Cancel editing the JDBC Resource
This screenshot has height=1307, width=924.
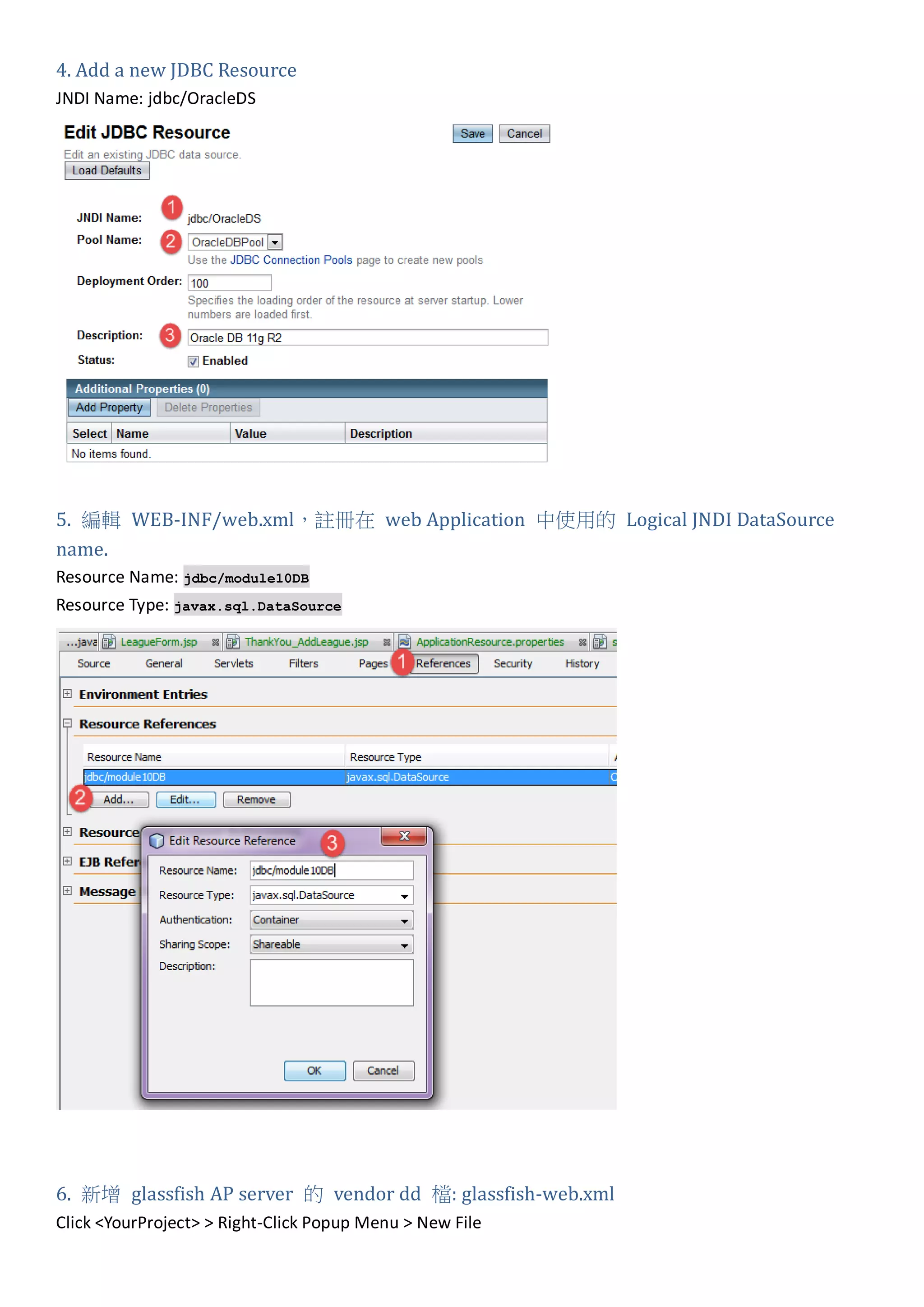pyautogui.click(x=524, y=134)
